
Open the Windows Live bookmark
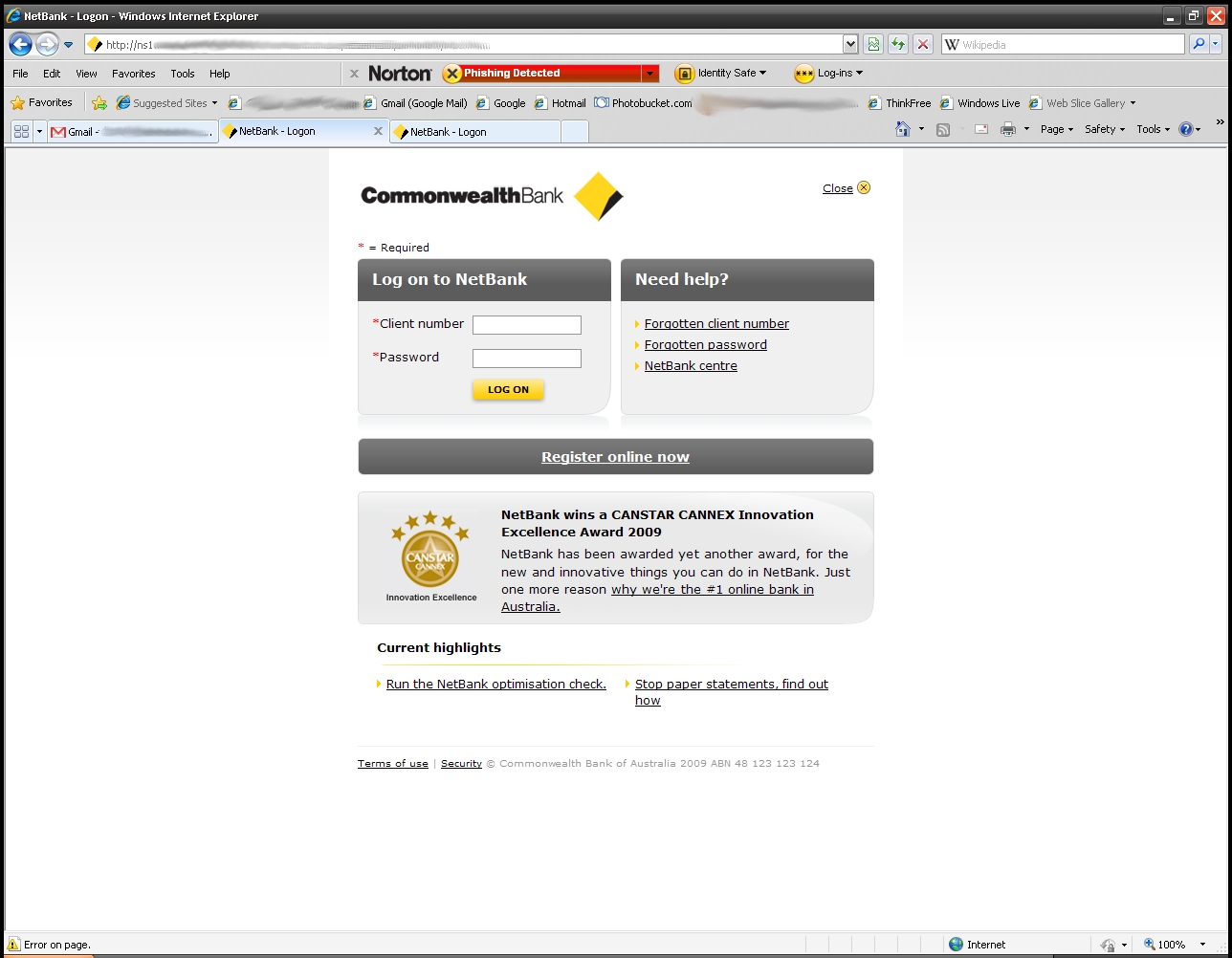coord(979,103)
